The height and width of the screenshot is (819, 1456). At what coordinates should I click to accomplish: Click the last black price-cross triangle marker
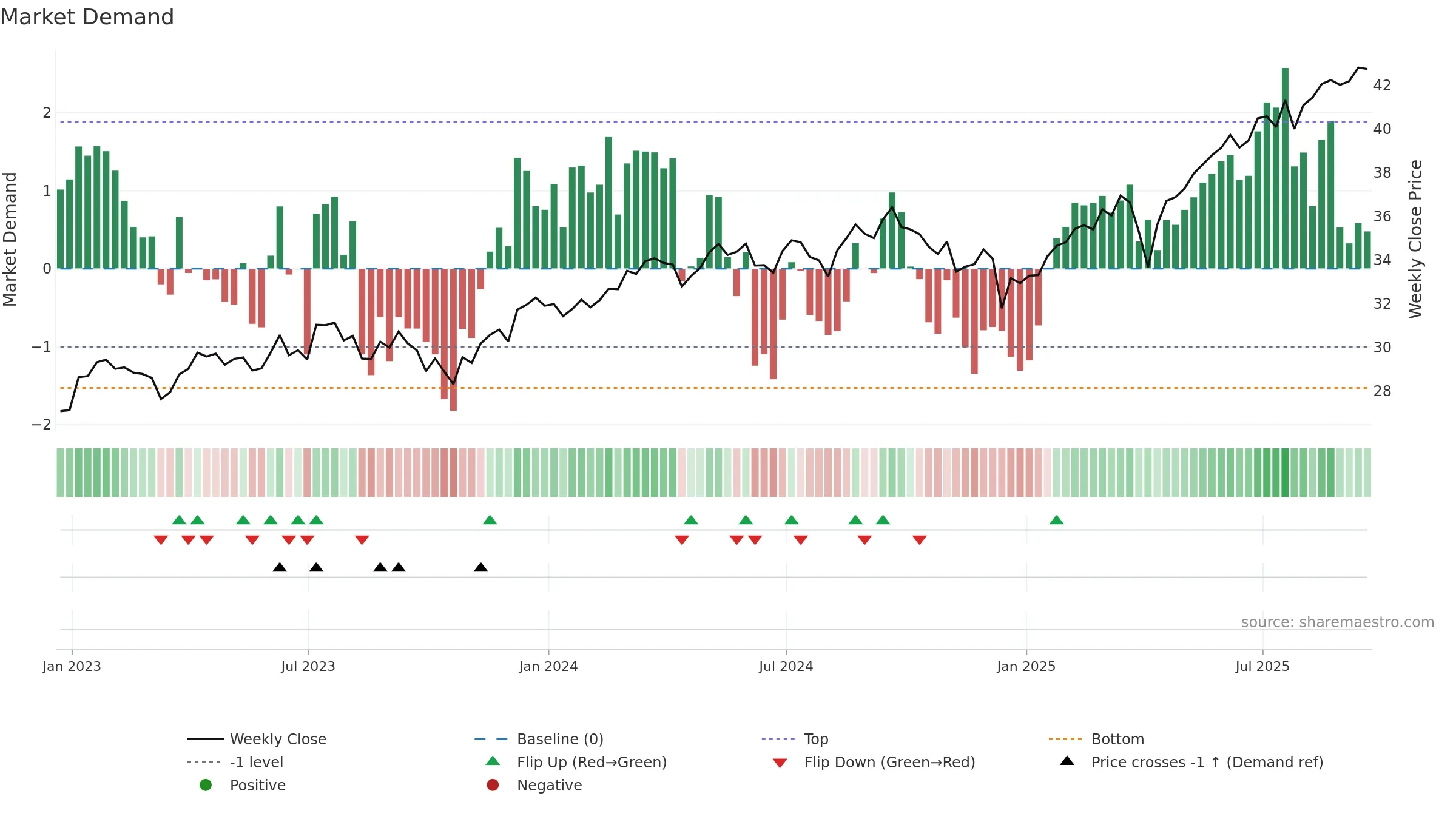[480, 567]
